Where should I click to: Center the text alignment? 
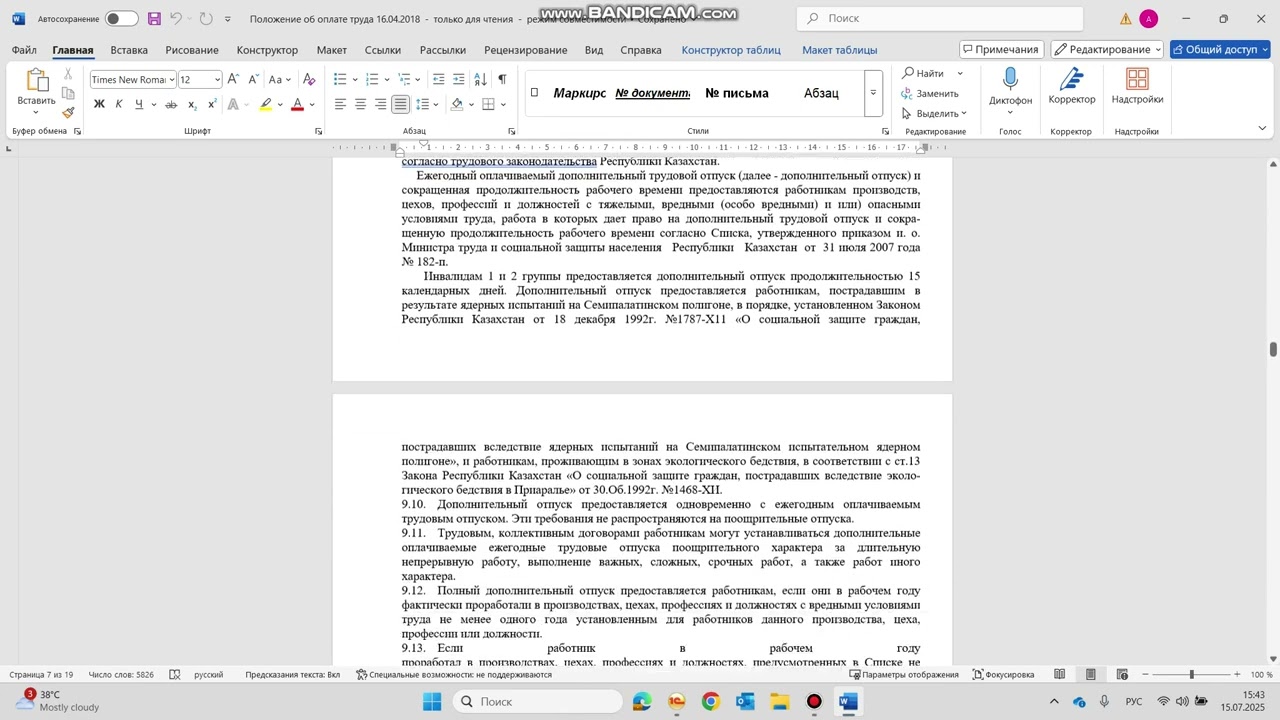click(360, 104)
